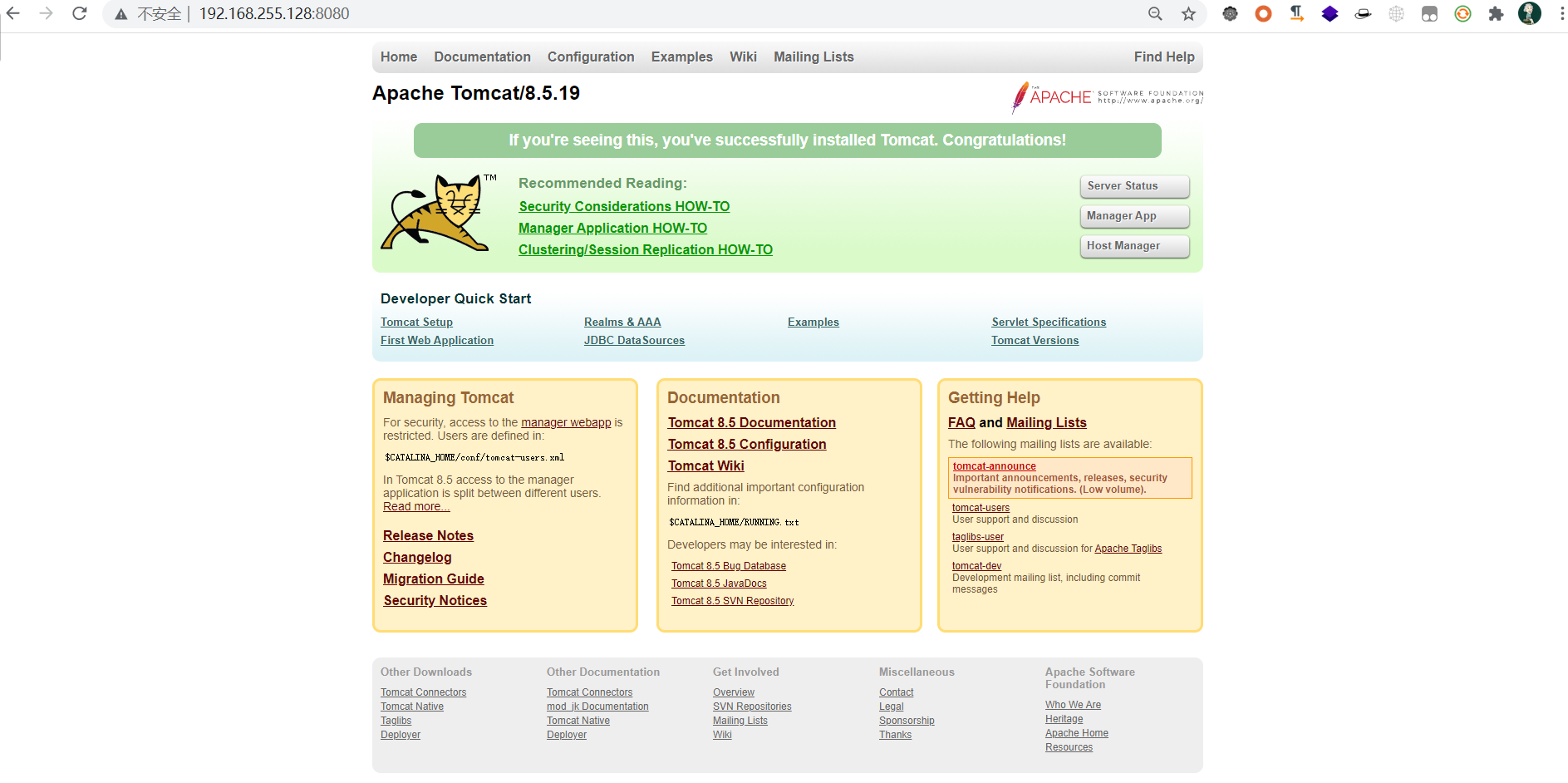Viewport: 1568px width, 783px height.
Task: Open the extensions puzzle-piece icon
Action: click(1496, 13)
